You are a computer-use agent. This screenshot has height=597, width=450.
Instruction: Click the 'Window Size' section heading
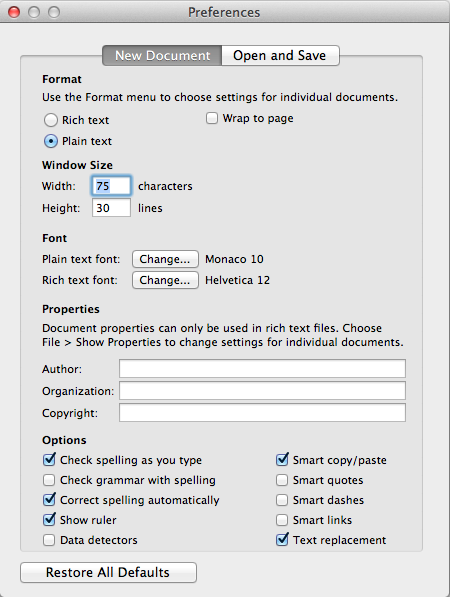[77, 165]
